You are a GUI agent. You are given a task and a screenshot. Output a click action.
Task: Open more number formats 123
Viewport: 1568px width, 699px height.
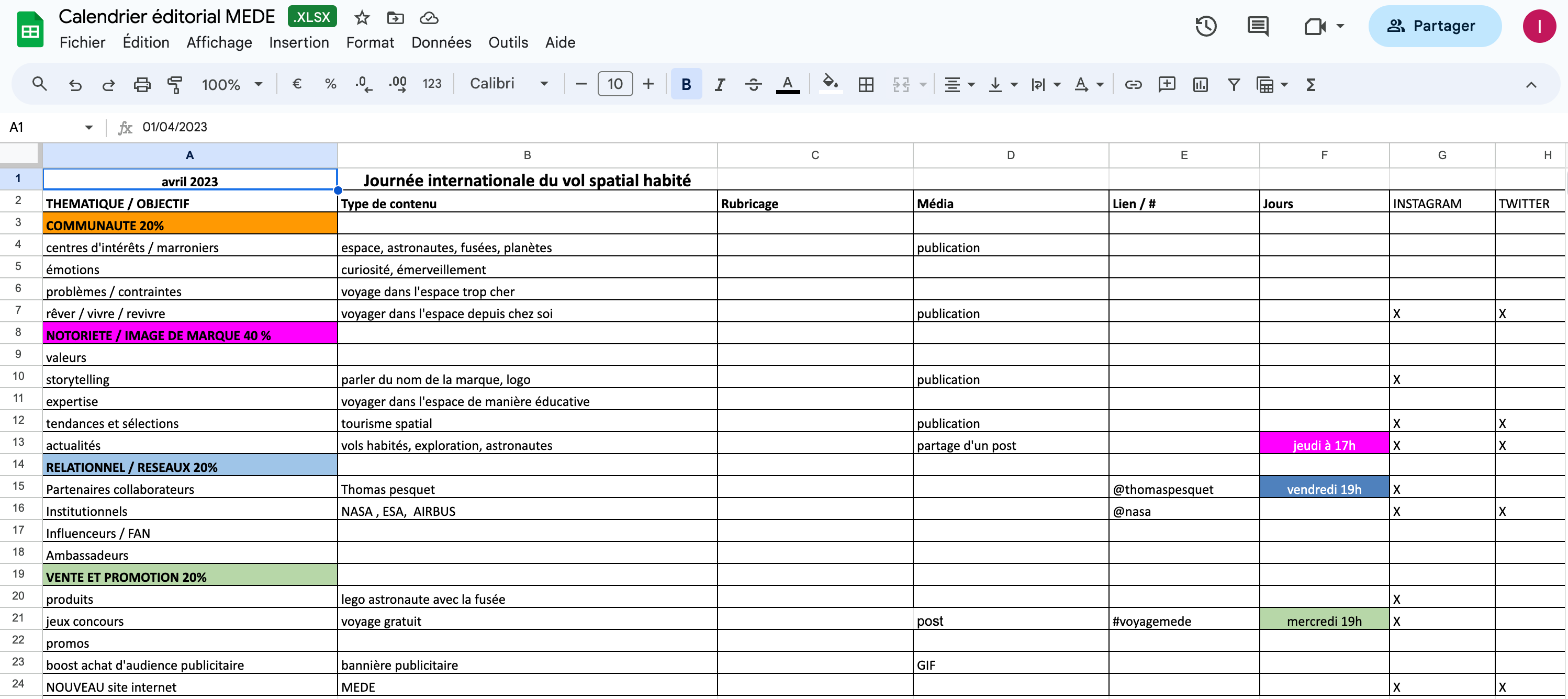coord(432,84)
